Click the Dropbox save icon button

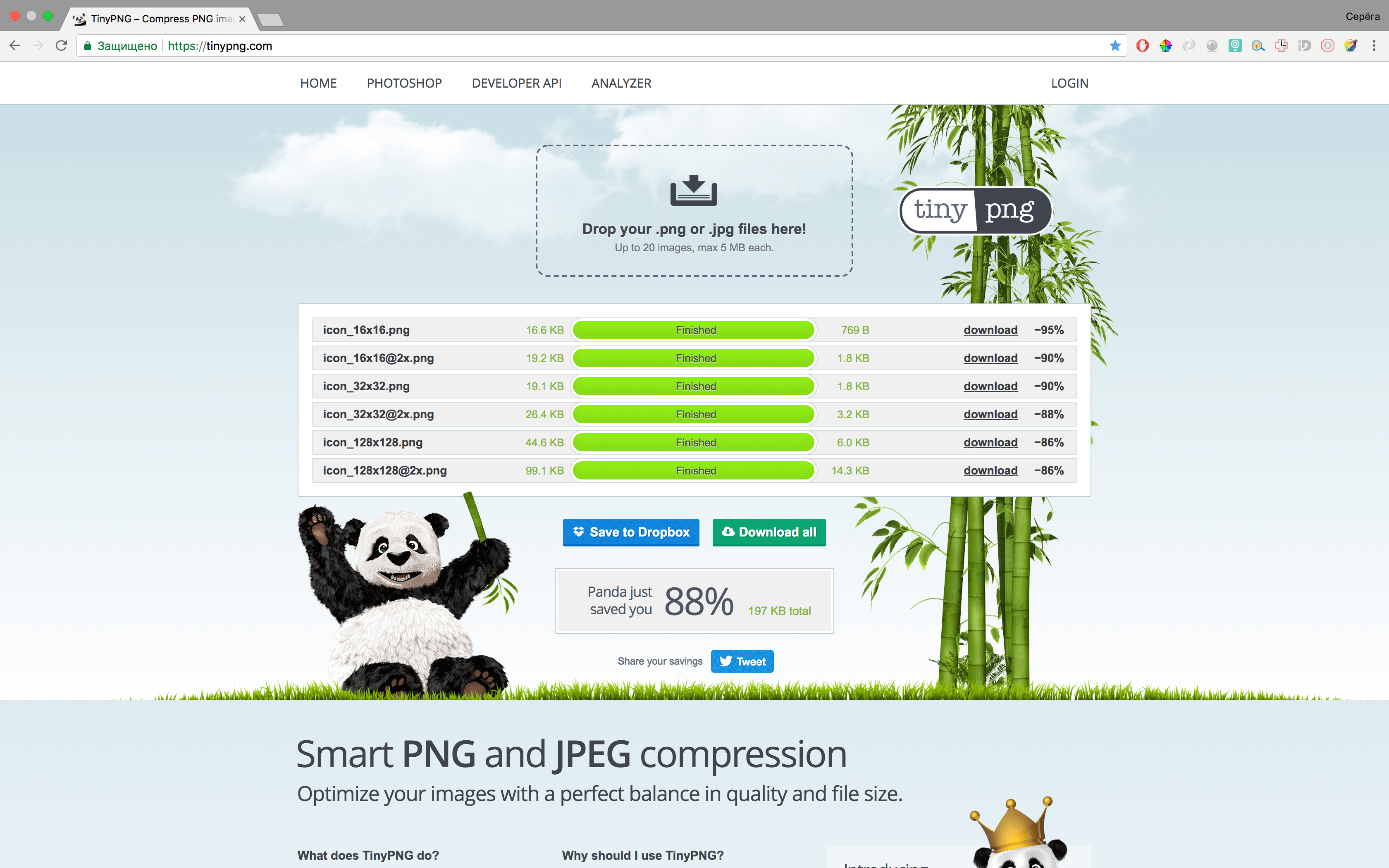(x=577, y=532)
